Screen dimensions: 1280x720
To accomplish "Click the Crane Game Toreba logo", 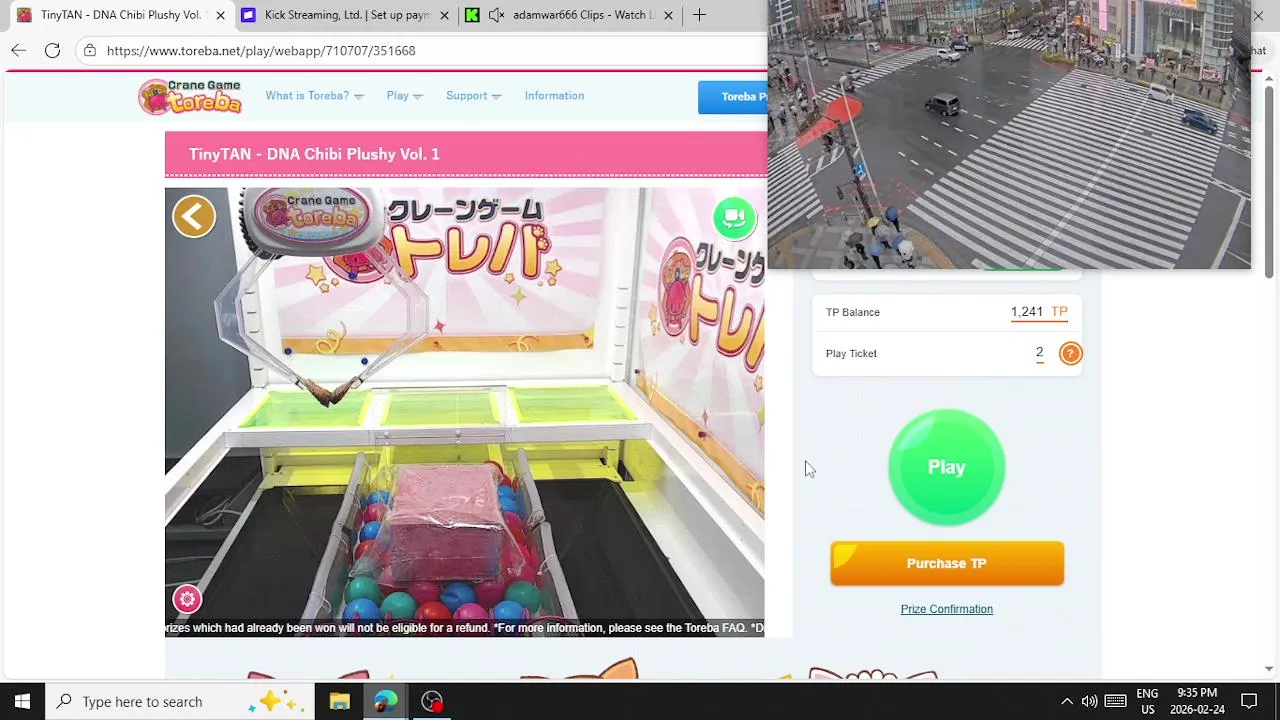I will [x=190, y=97].
